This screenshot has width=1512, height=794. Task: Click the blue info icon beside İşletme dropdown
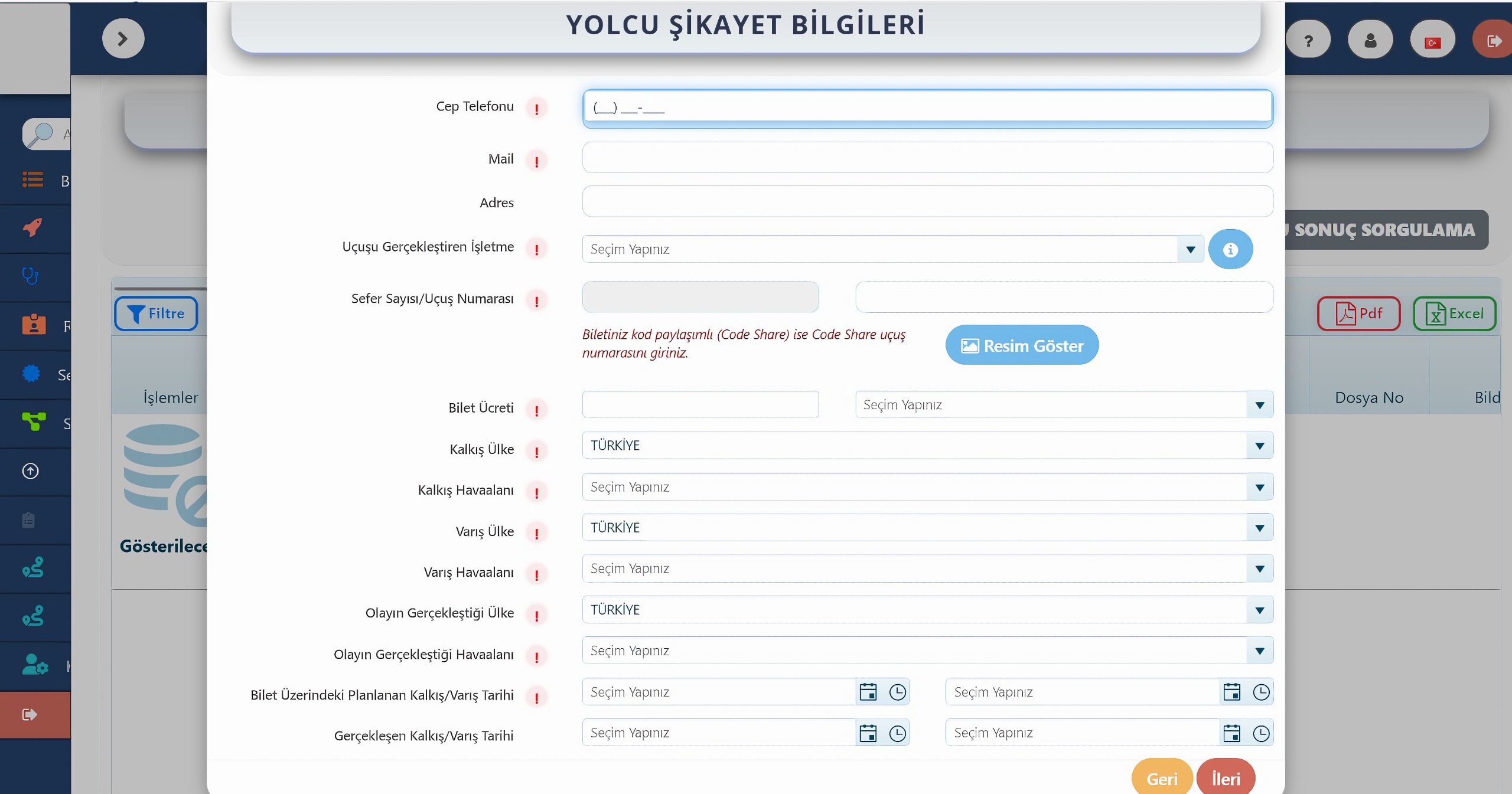(1230, 250)
